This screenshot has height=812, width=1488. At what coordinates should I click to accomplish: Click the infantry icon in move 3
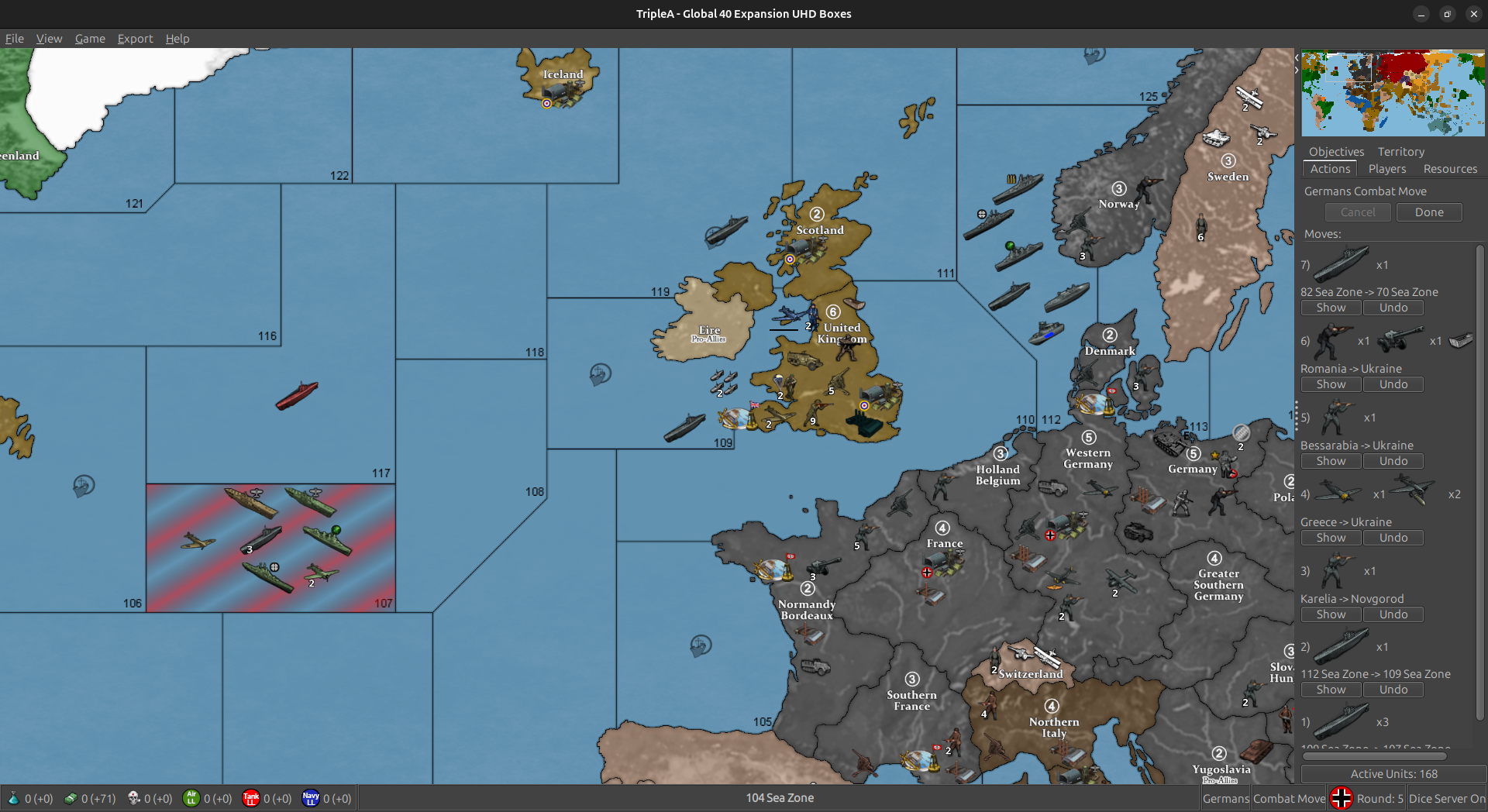click(x=1336, y=570)
